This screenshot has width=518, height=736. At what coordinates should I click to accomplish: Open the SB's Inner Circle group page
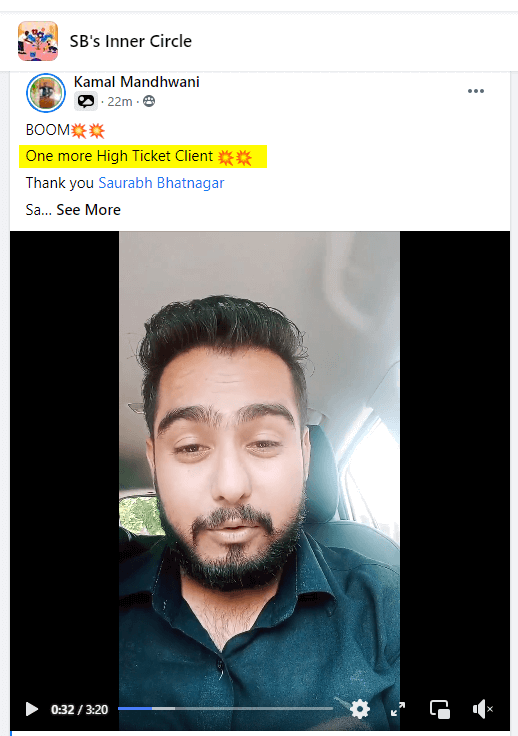click(130, 41)
